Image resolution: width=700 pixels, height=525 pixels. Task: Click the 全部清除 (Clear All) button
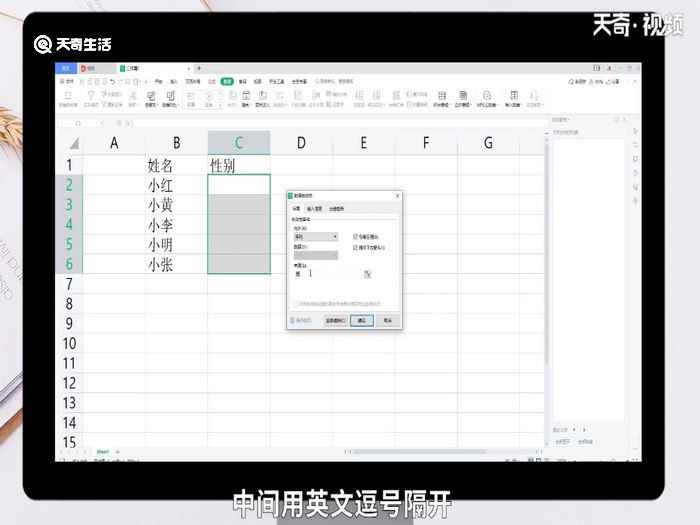336,320
